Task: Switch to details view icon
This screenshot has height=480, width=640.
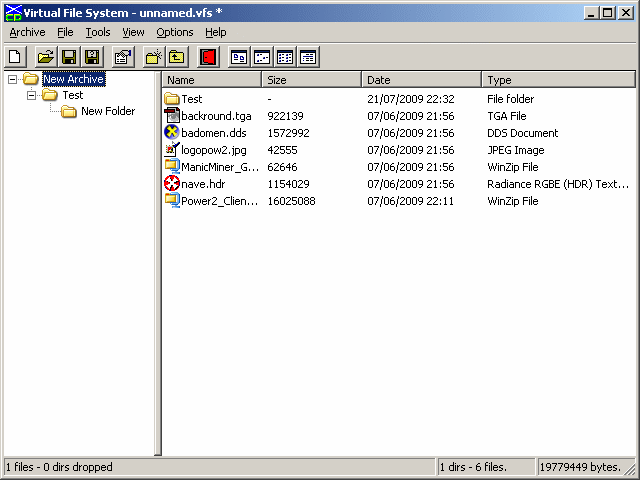Action: click(x=308, y=57)
